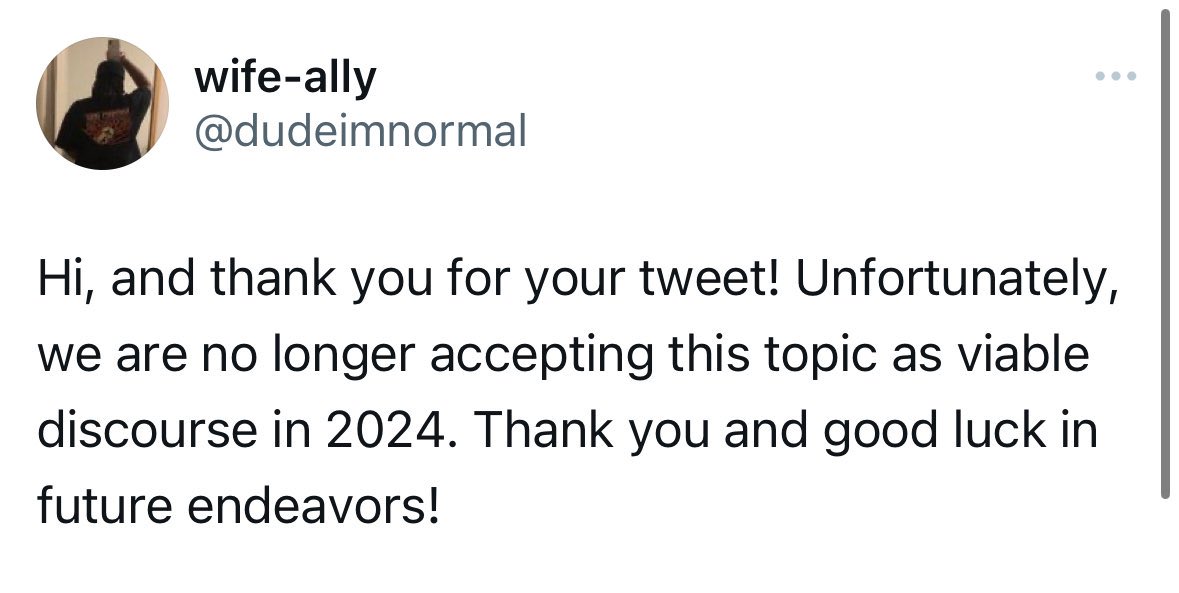Click "Thank" beginning the last sentence

[544, 430]
